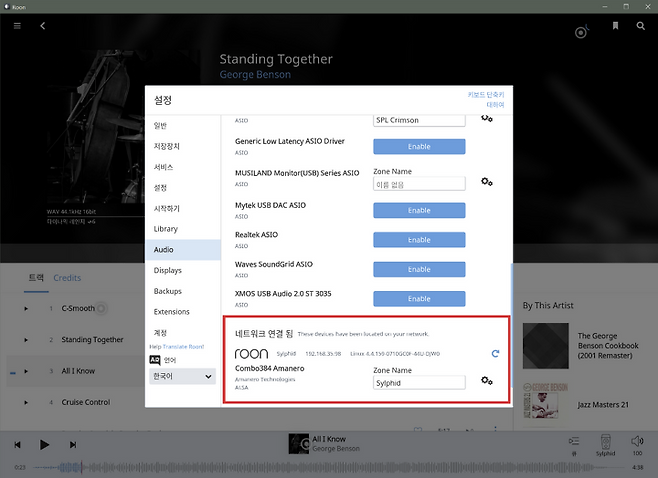Viewport: 658px width, 478px height.
Task: Open the queue icon in playback bar
Action: 573,441
